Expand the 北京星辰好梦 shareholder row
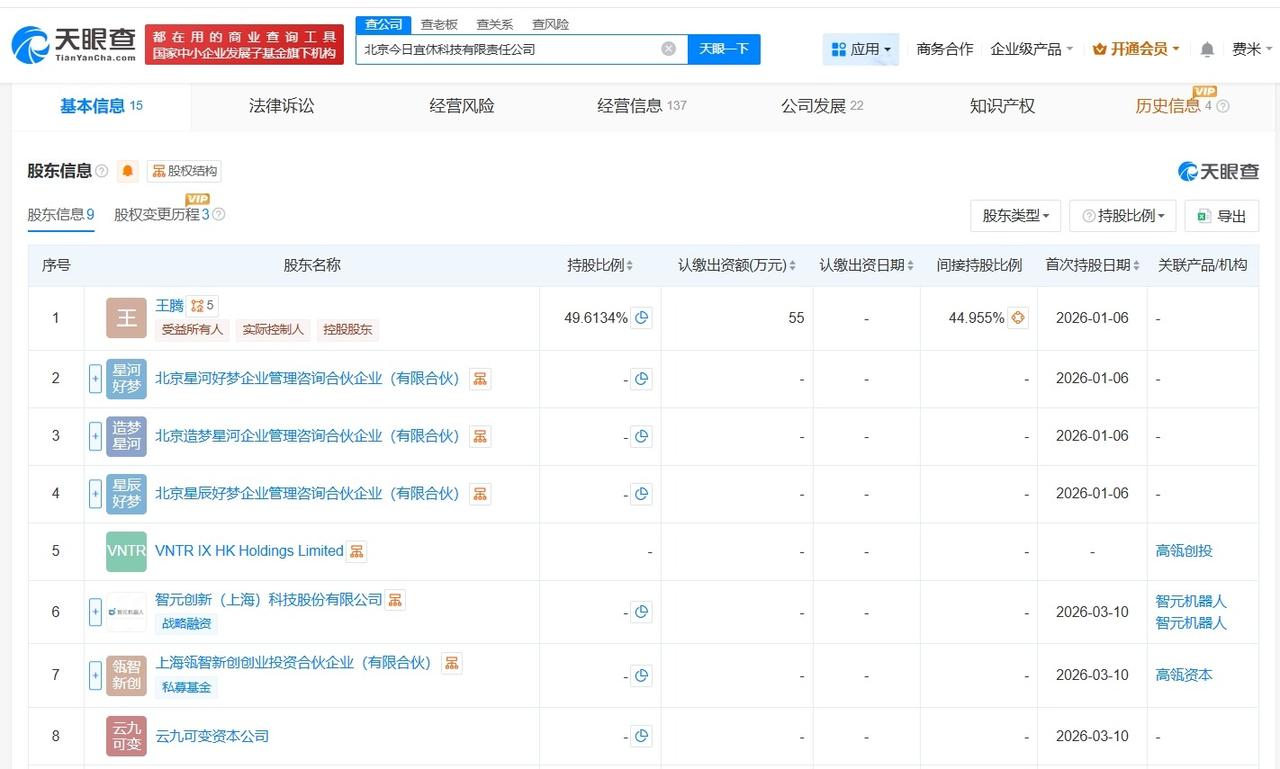 pos(96,494)
